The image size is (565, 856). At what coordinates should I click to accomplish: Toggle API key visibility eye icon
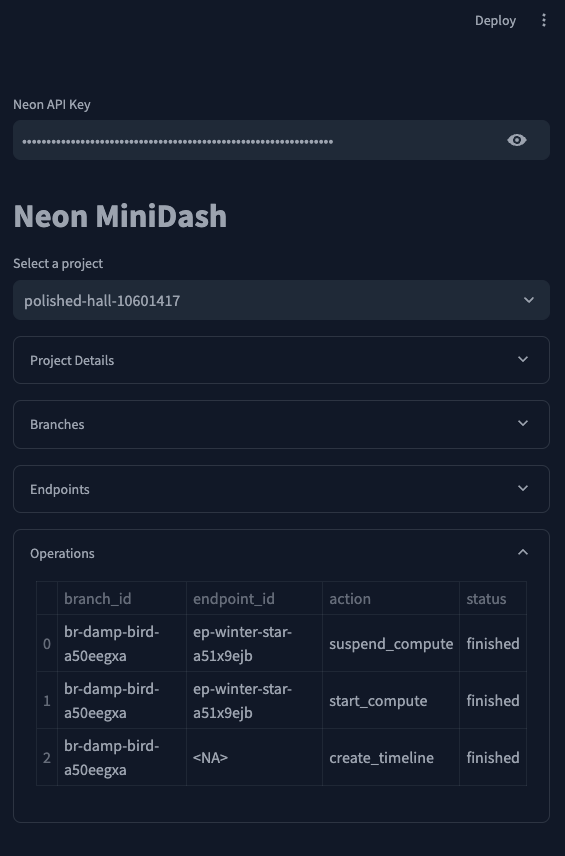(x=516, y=140)
